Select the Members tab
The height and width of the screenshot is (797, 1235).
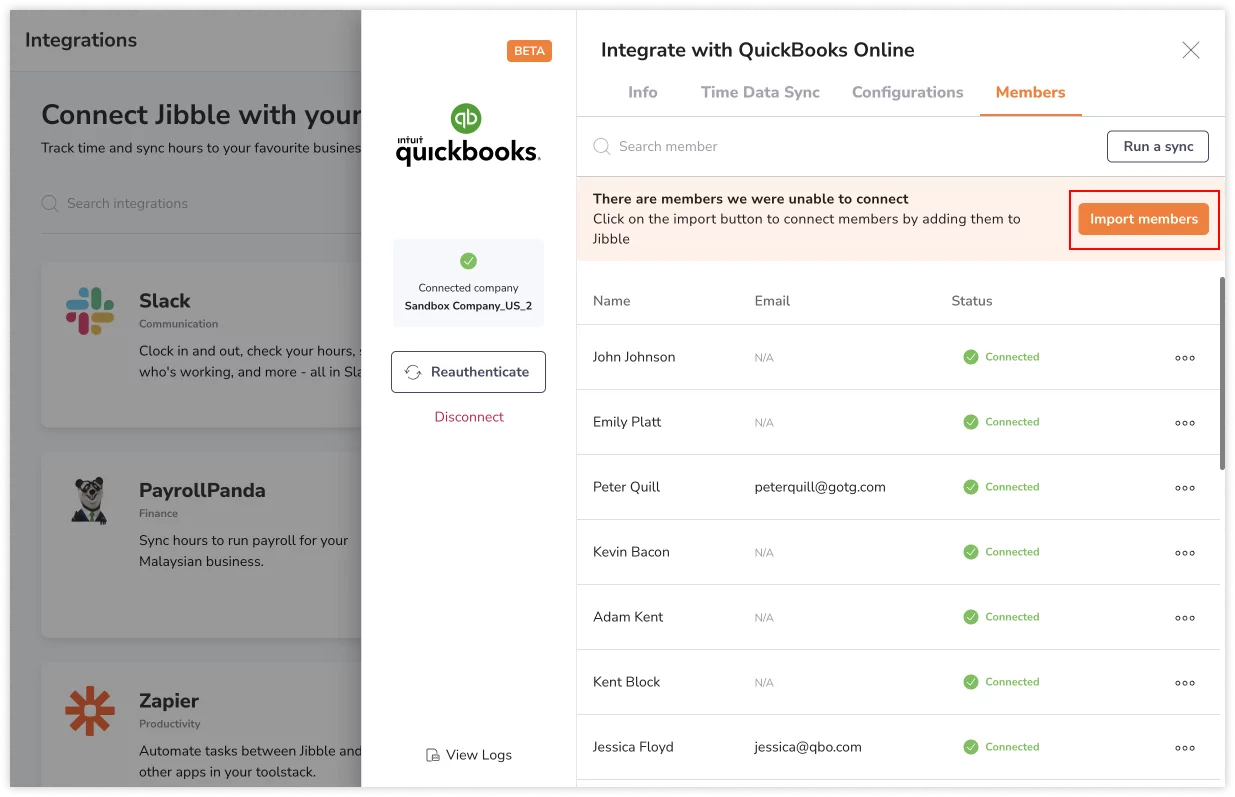tap(1031, 92)
